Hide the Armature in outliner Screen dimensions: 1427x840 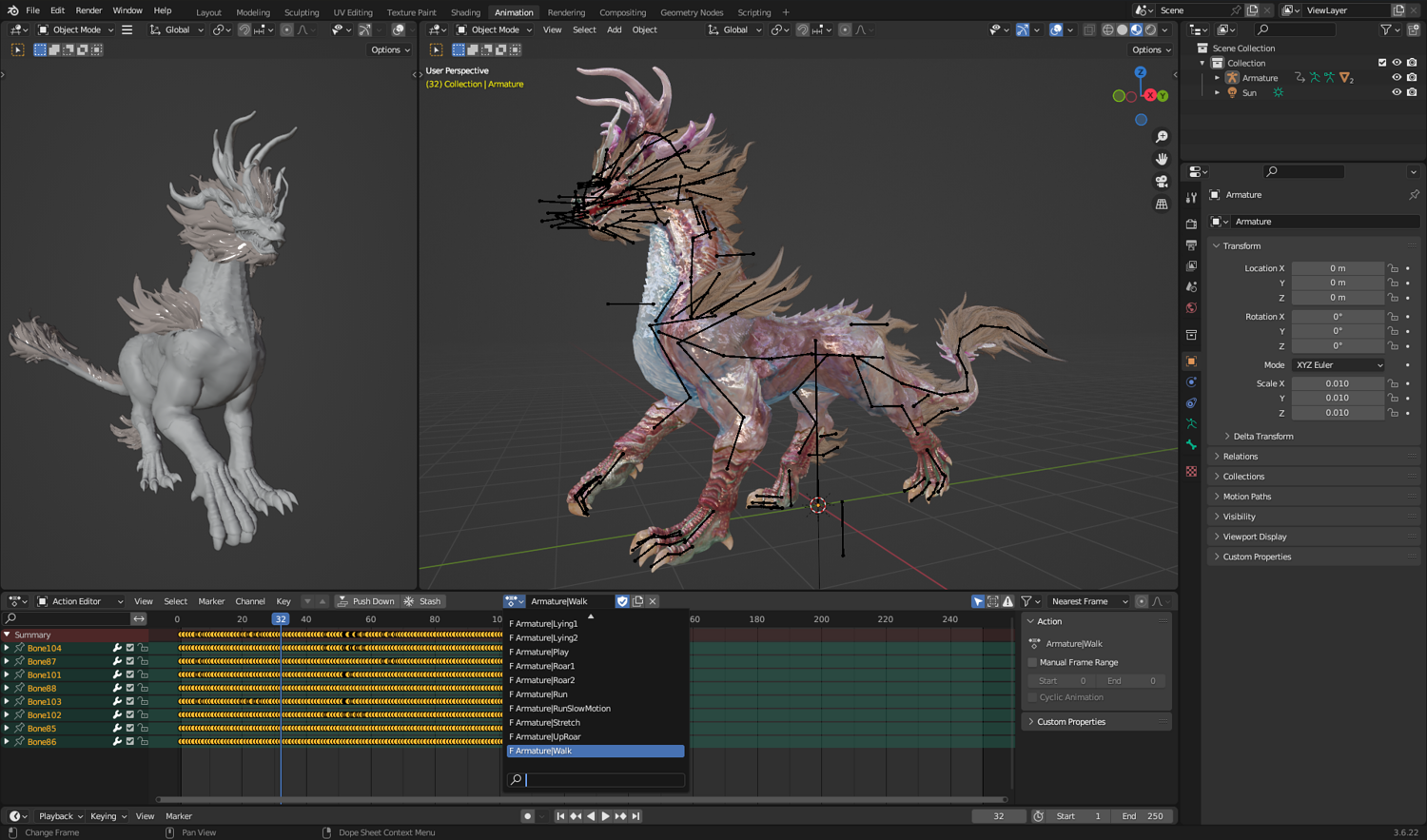click(x=1397, y=78)
